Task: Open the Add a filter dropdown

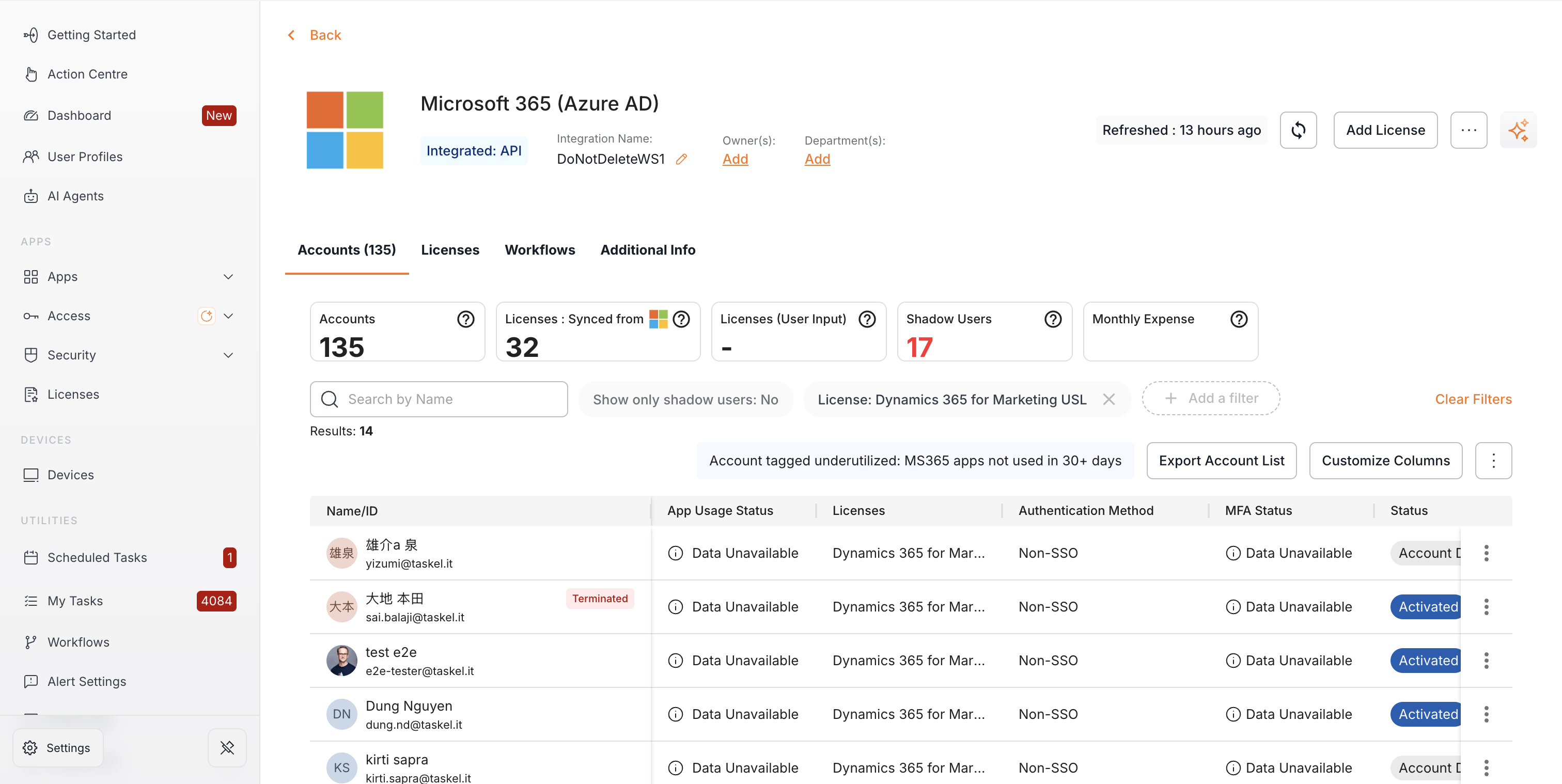Action: [1211, 398]
